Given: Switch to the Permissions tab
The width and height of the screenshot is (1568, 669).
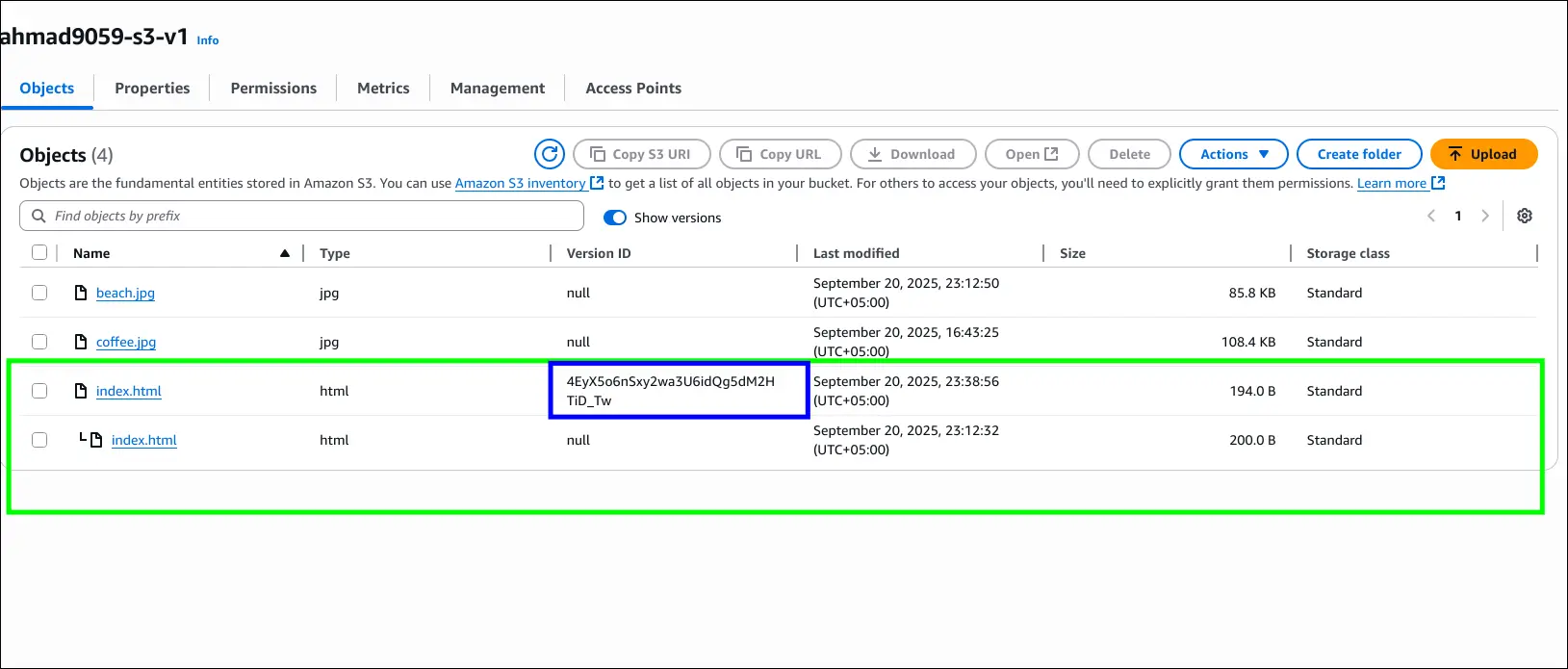Looking at the screenshot, I should coord(273,89).
